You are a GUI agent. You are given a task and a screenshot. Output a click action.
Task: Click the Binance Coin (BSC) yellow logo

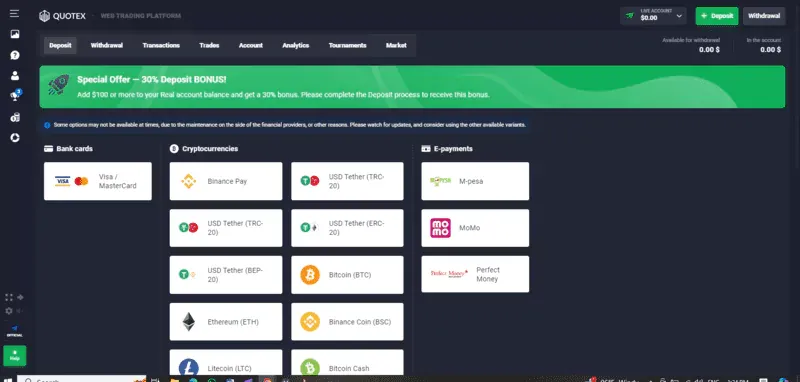[x=310, y=322]
